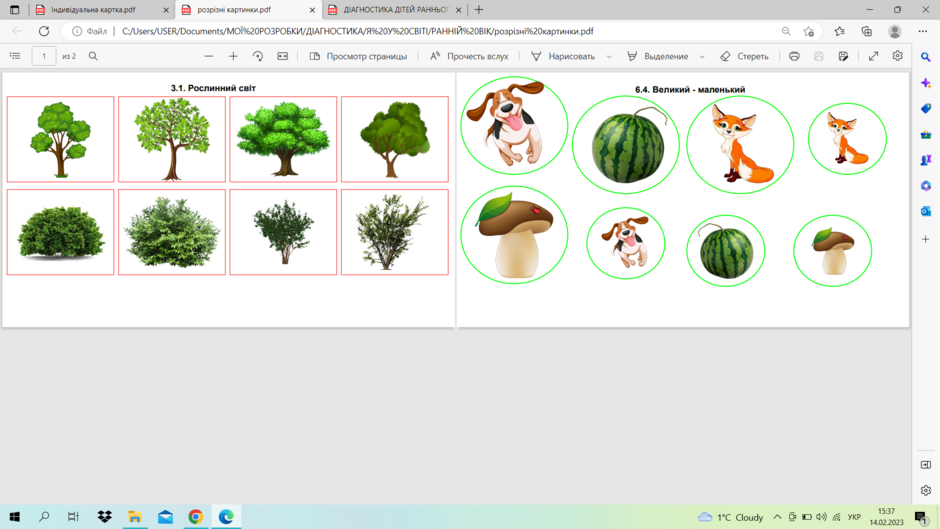This screenshot has height=529, width=940.
Task: Open Chrome from taskbar
Action: pos(195,516)
